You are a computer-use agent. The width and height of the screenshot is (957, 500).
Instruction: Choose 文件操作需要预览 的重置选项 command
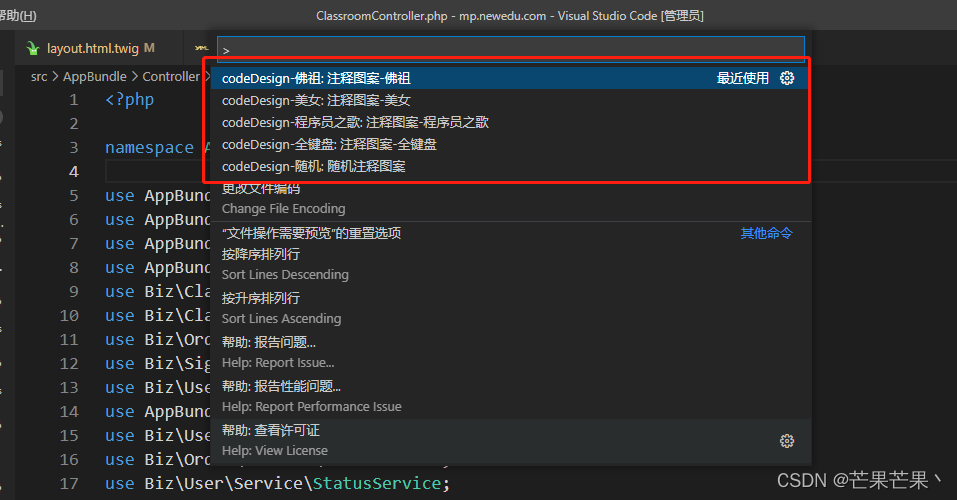click(x=510, y=233)
